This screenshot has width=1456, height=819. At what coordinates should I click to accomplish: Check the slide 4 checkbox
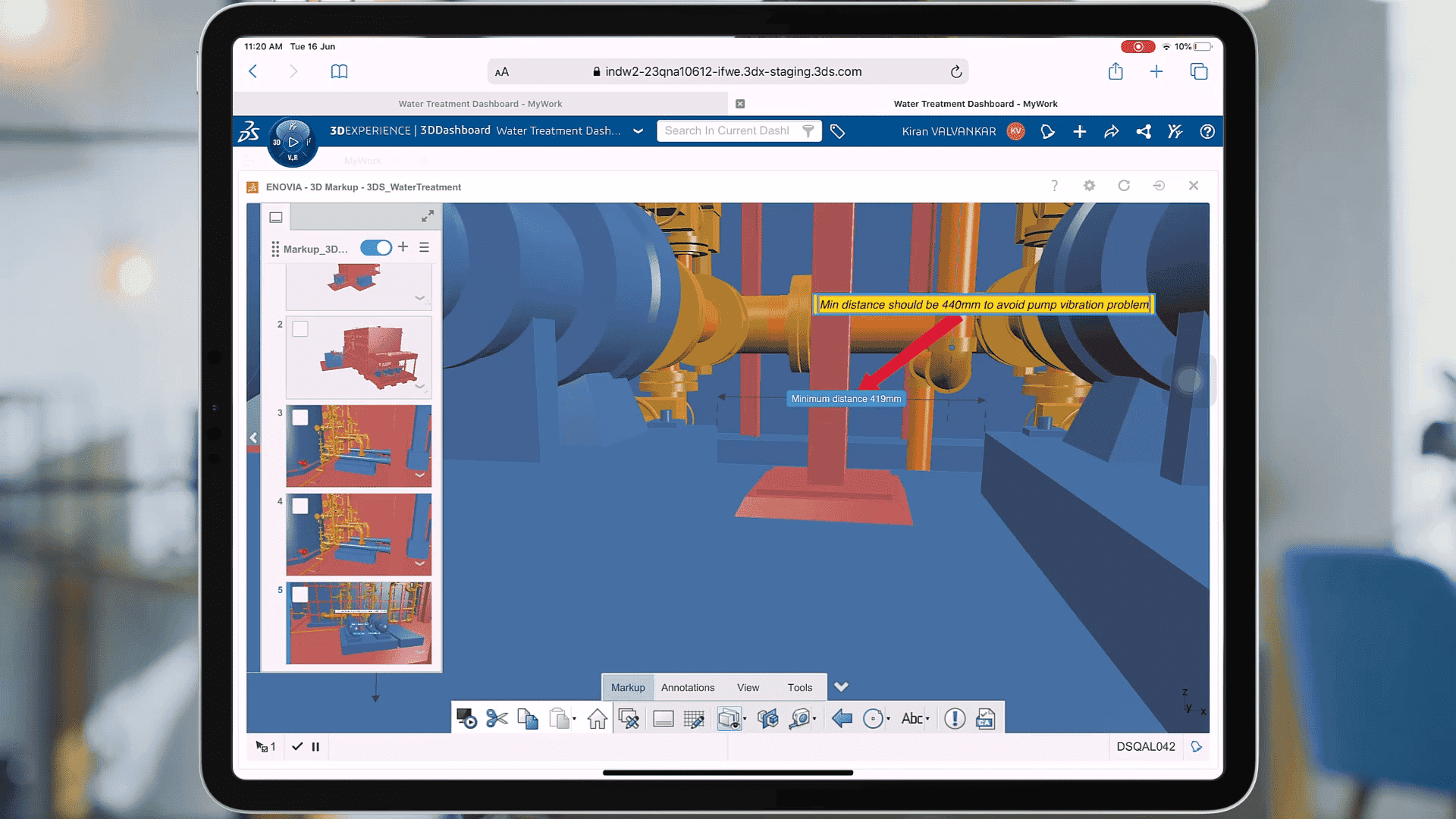click(300, 506)
